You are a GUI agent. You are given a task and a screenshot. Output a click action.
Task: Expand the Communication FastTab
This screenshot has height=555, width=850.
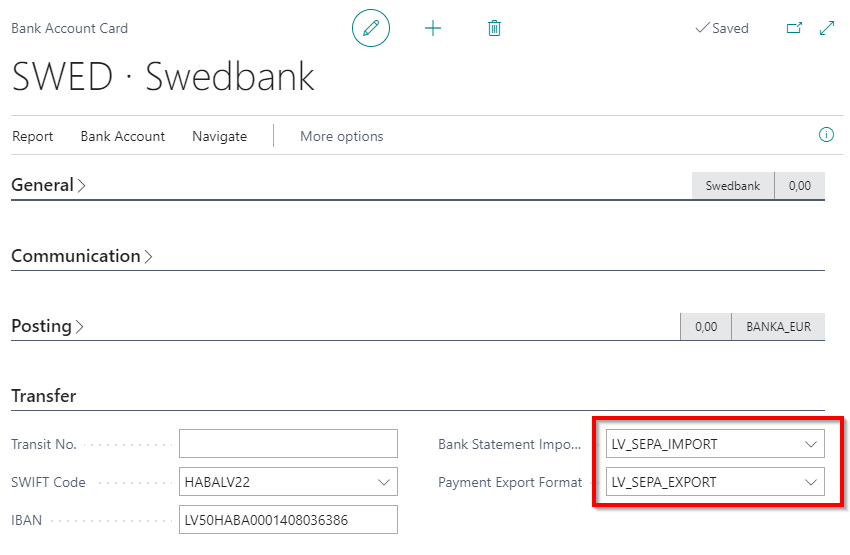click(82, 256)
